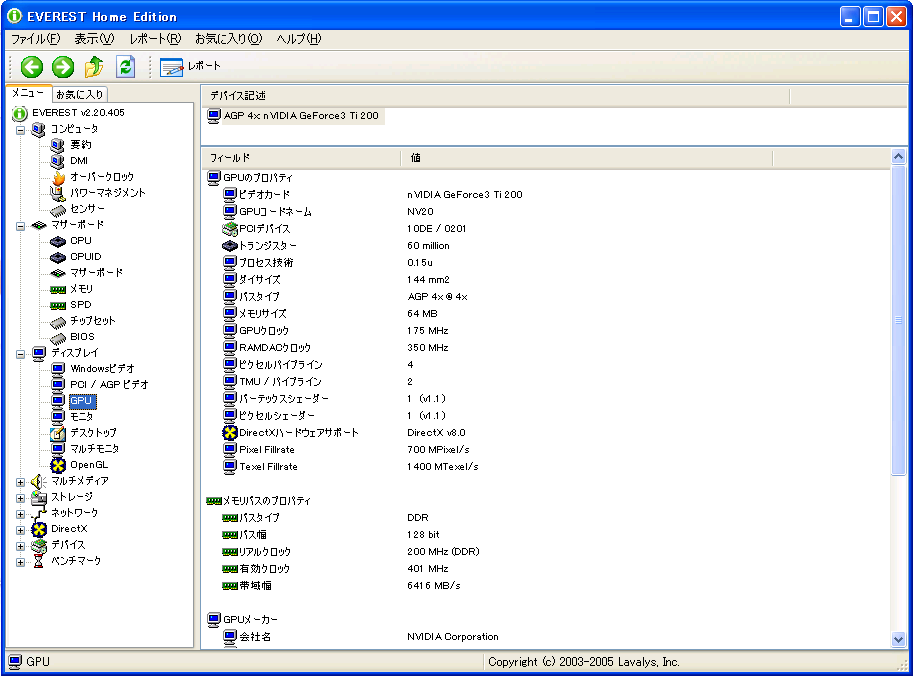The width and height of the screenshot is (913, 676).
Task: Open the お気に入り(O) menu
Action: pyautogui.click(x=228, y=39)
